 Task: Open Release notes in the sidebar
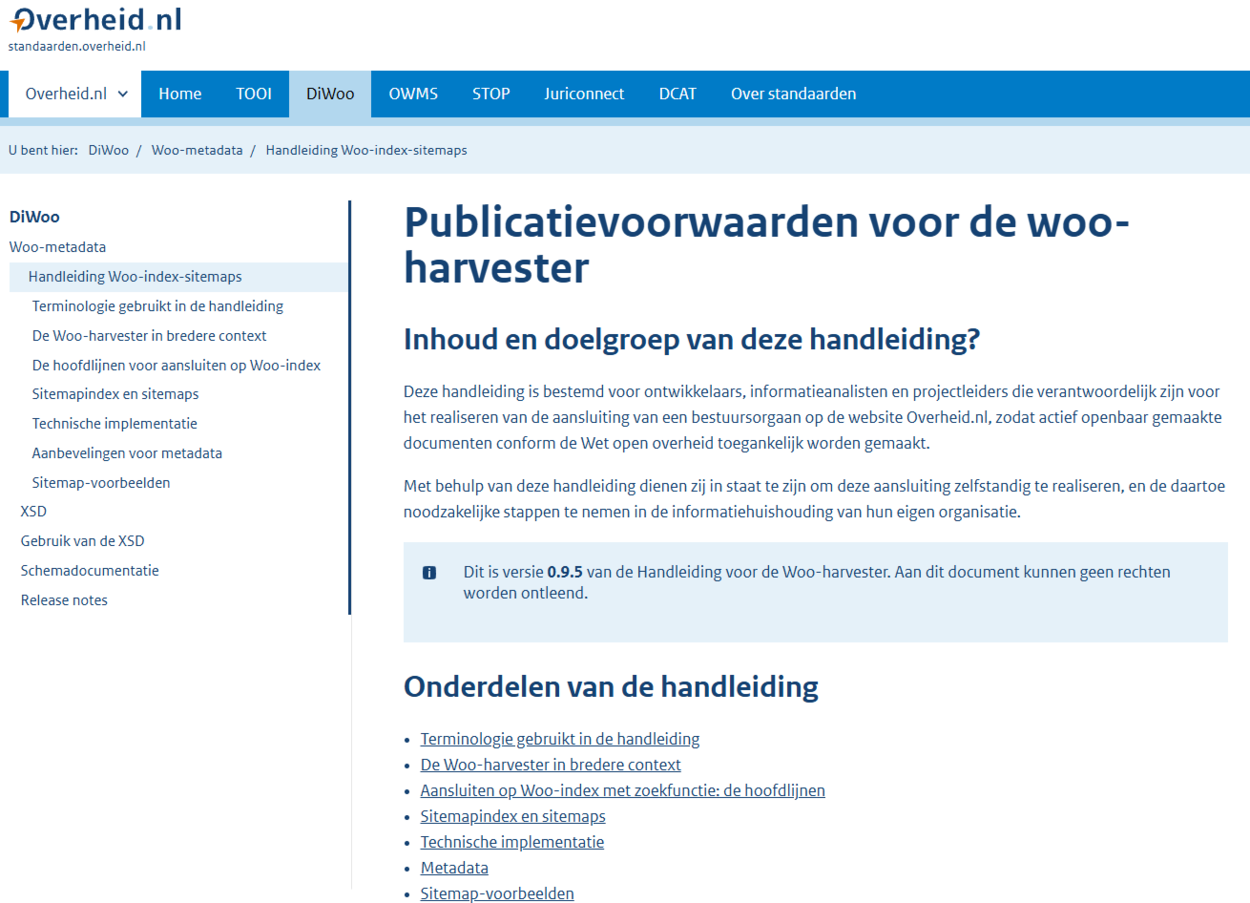click(64, 600)
